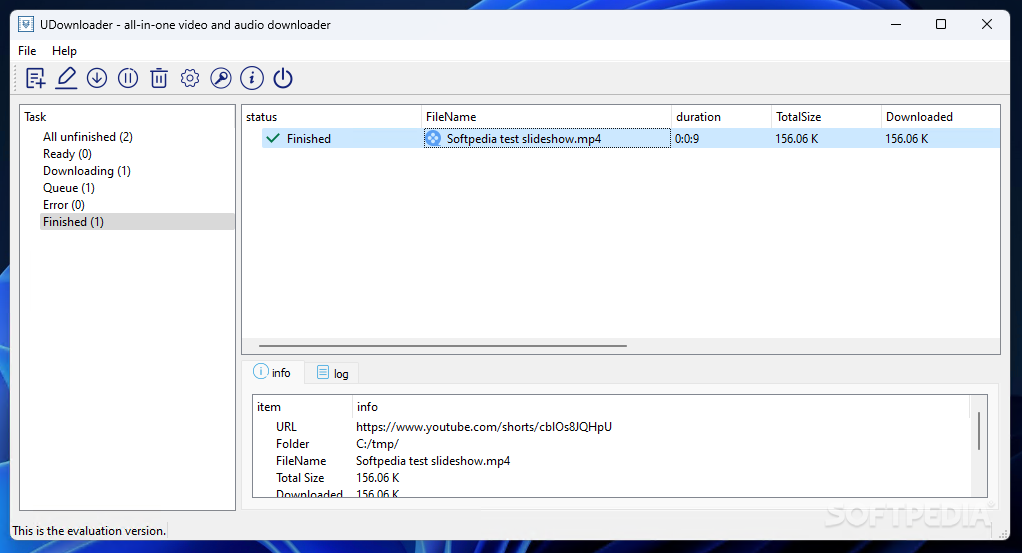Open the About info toolbar icon
The height and width of the screenshot is (553, 1022).
(252, 78)
